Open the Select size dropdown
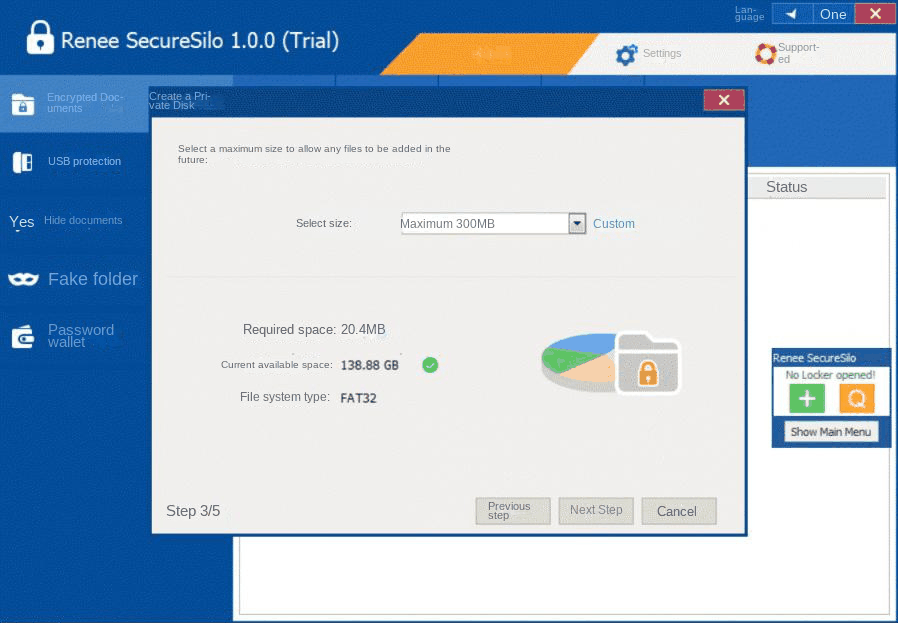 pos(577,223)
